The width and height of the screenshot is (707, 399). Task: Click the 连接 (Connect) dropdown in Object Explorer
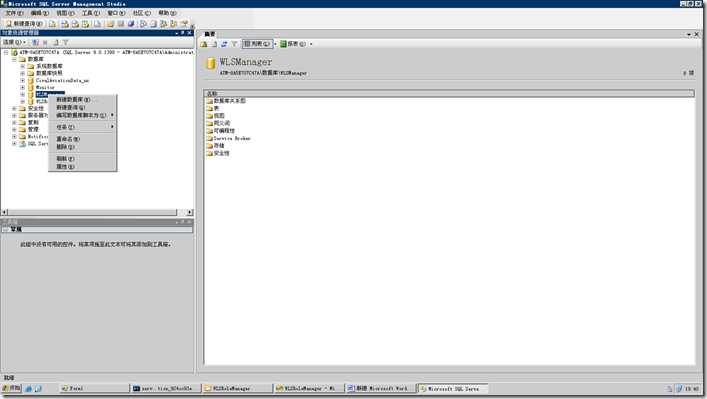point(14,42)
